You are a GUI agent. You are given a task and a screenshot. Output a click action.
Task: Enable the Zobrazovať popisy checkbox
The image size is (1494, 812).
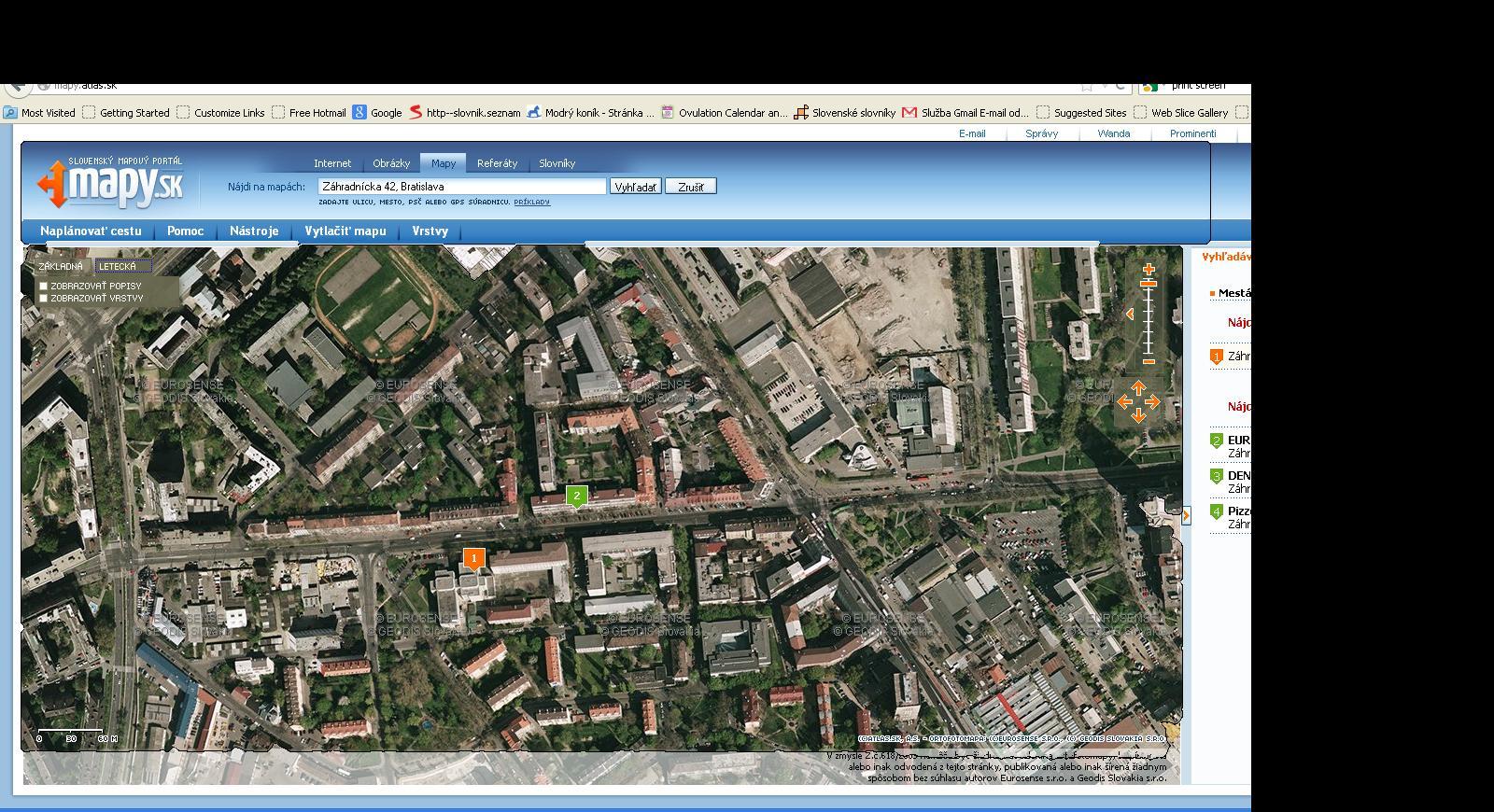click(43, 287)
